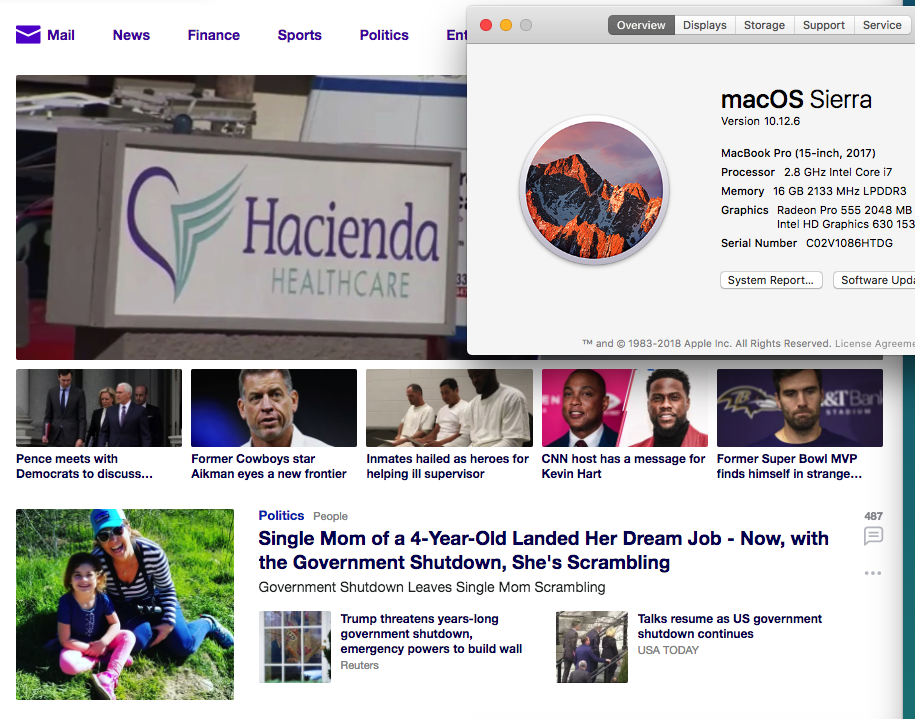Click the System Report button
Viewport: 915px width, 719px height.
[x=771, y=280]
